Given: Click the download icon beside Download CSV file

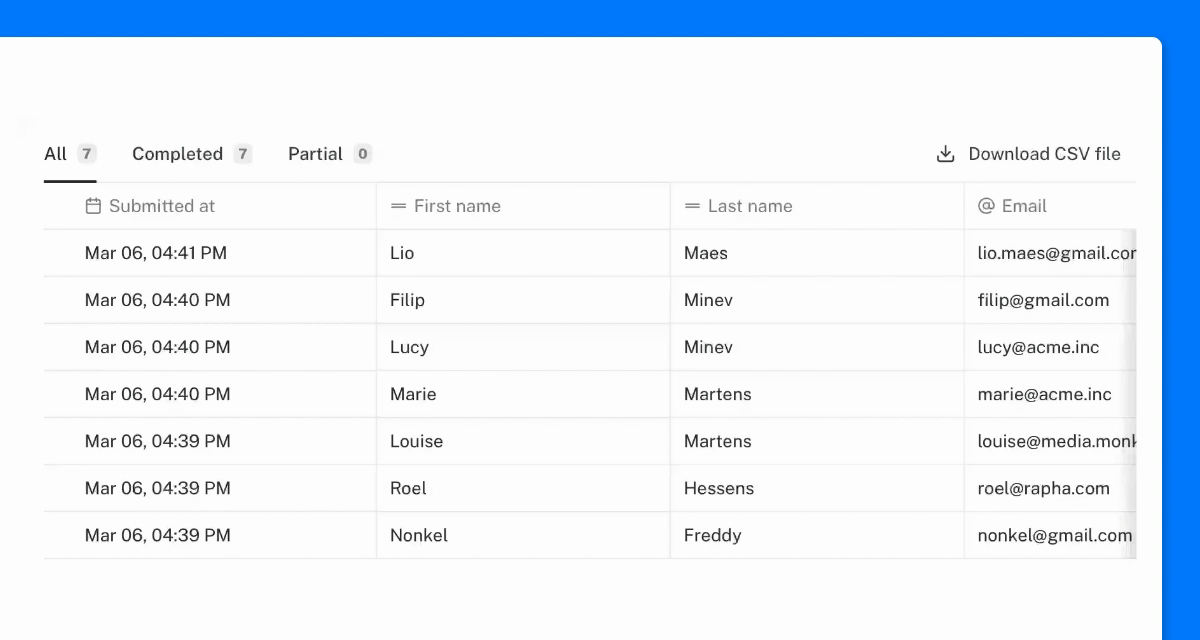Looking at the screenshot, I should [945, 154].
